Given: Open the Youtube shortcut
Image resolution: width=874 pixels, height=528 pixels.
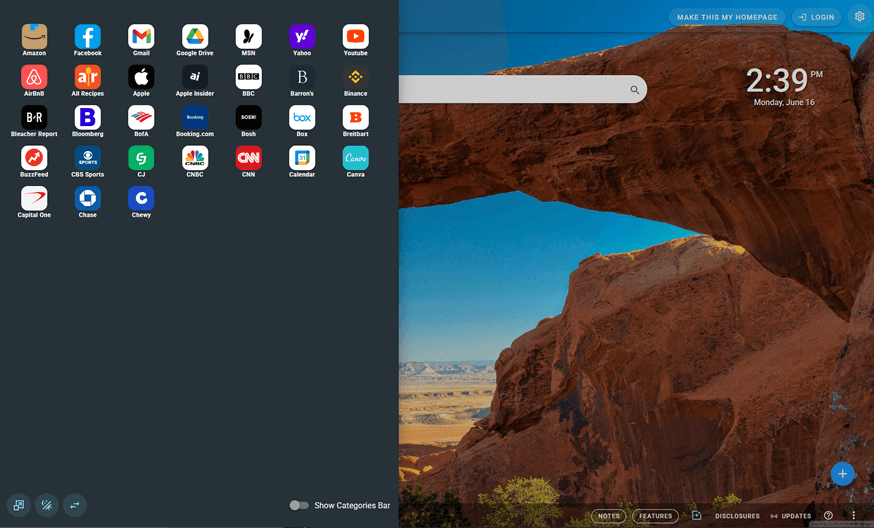Looking at the screenshot, I should coord(355,37).
